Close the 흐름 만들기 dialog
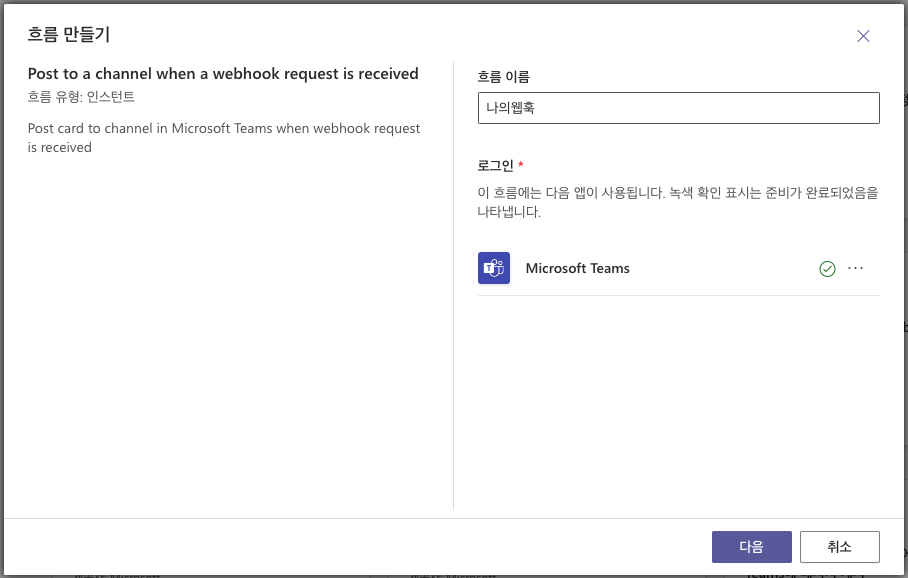Screen dimensions: 908x578 (x=863, y=36)
